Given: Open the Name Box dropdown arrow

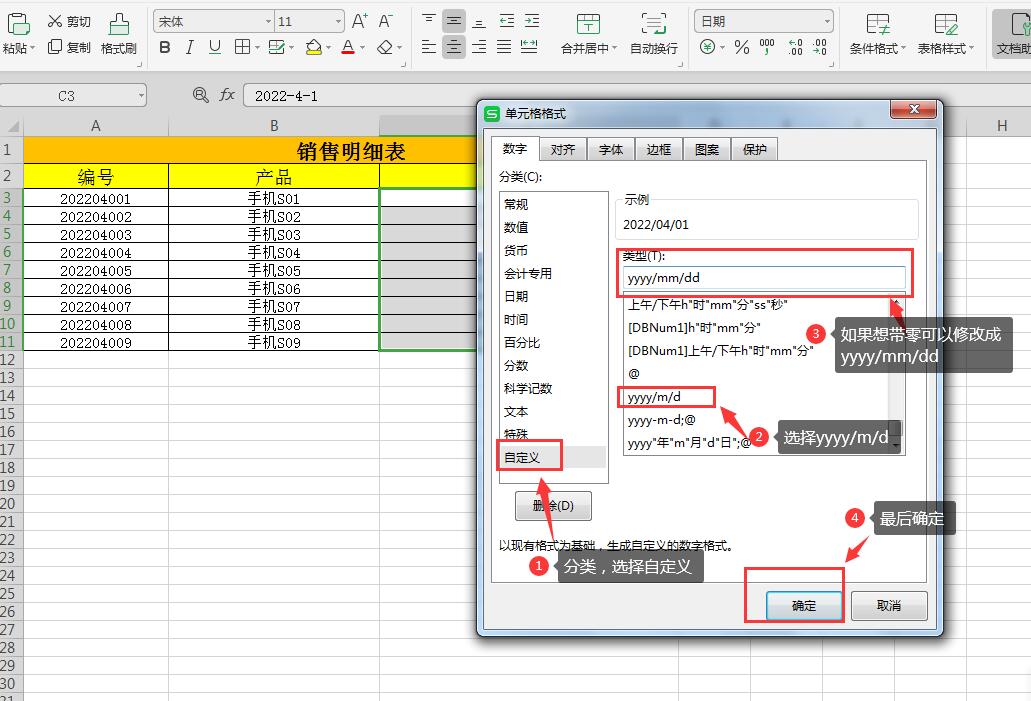Looking at the screenshot, I should click(141, 96).
